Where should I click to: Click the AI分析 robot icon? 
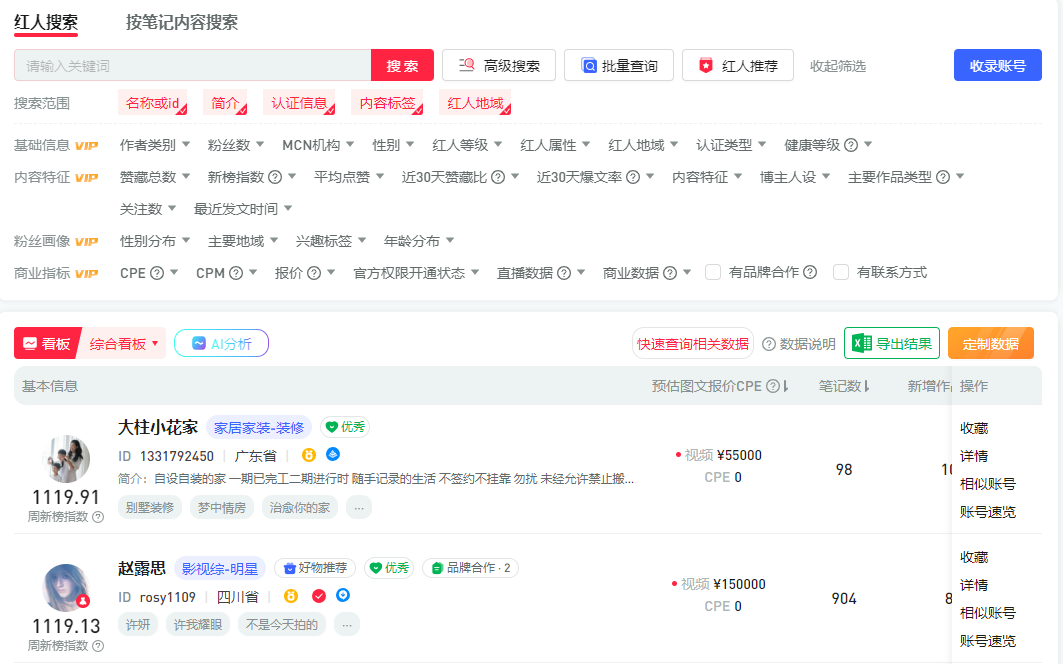(199, 344)
